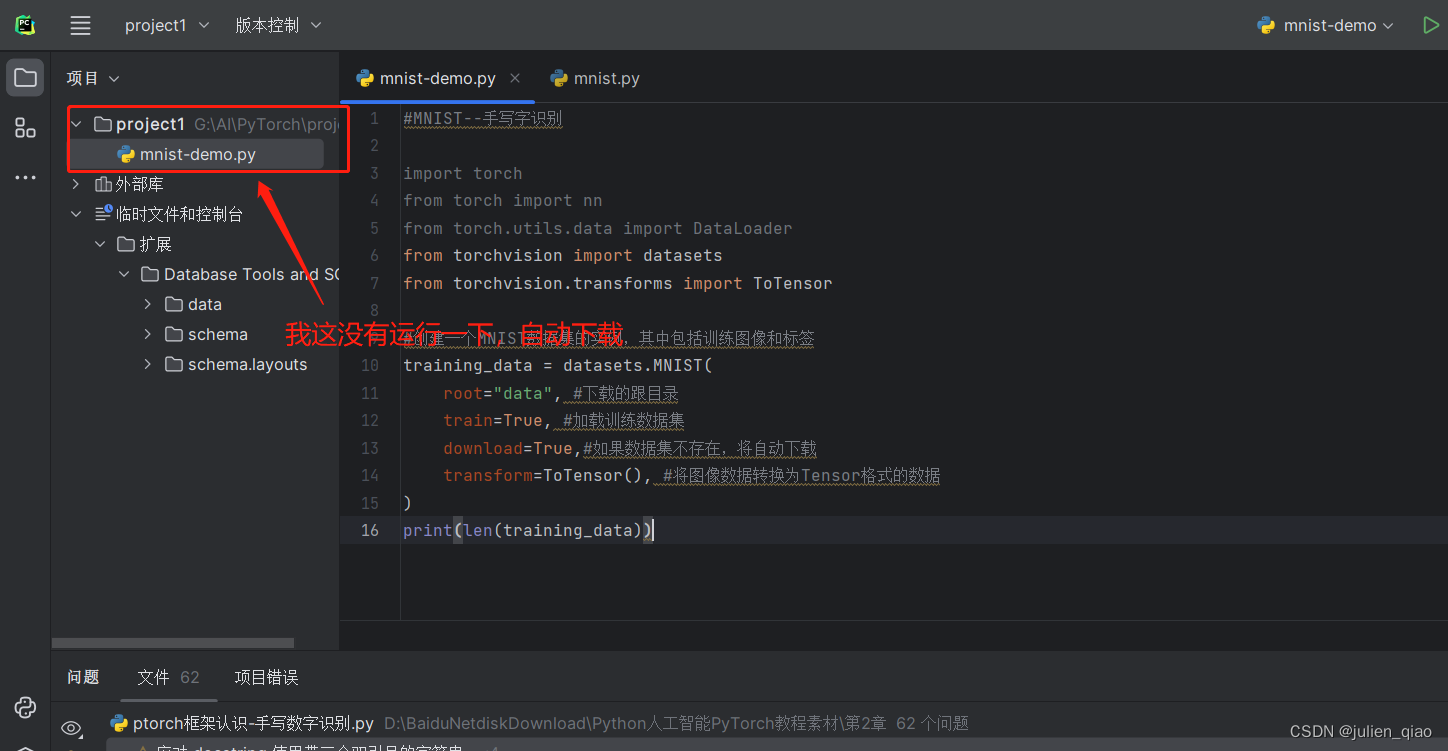
Task: Collapse the 扩展 folder
Action: click(x=100, y=244)
